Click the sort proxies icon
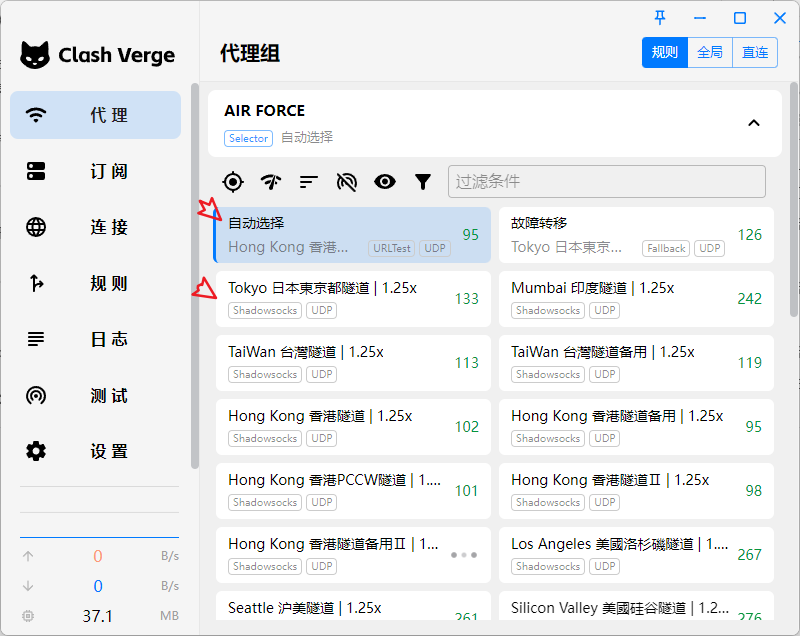Viewport: 800px width, 636px height. tap(309, 181)
